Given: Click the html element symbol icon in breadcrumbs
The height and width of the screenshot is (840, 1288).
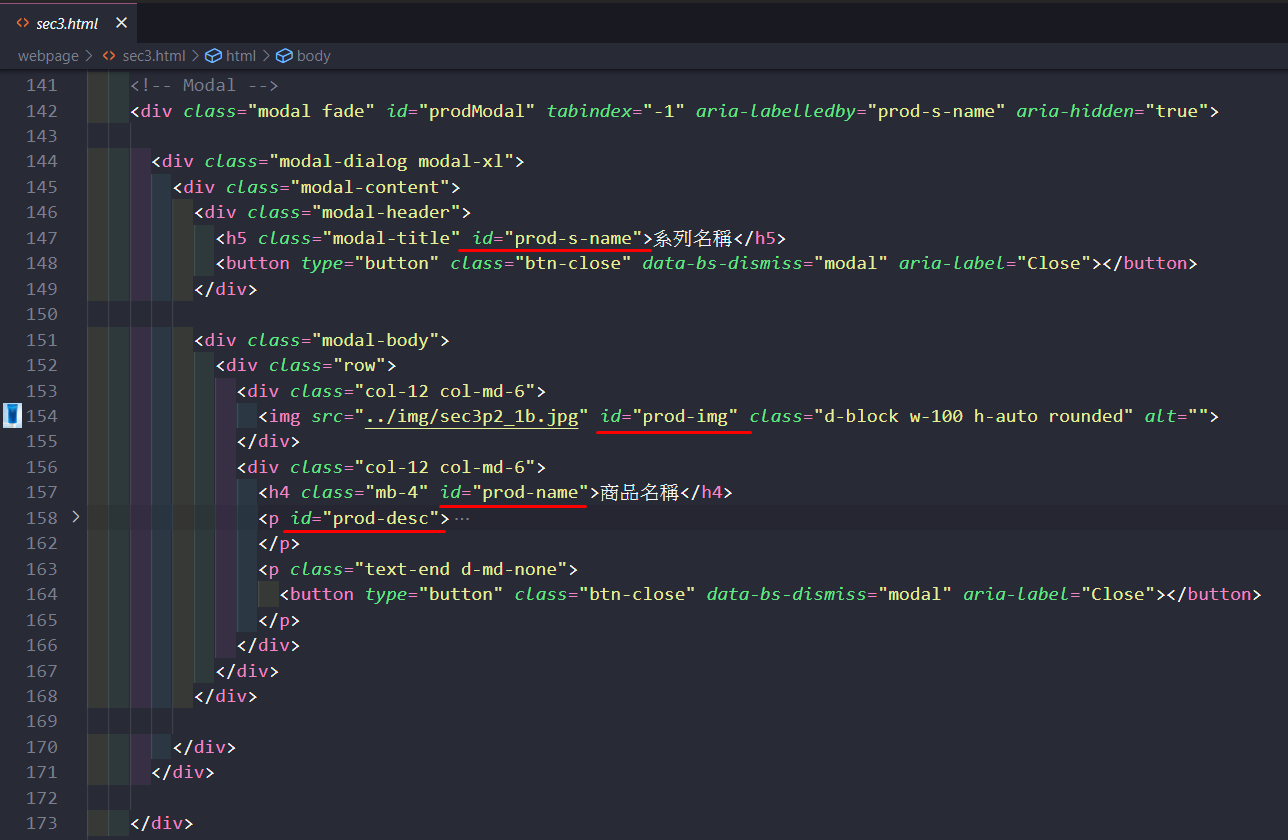Looking at the screenshot, I should click(x=212, y=56).
